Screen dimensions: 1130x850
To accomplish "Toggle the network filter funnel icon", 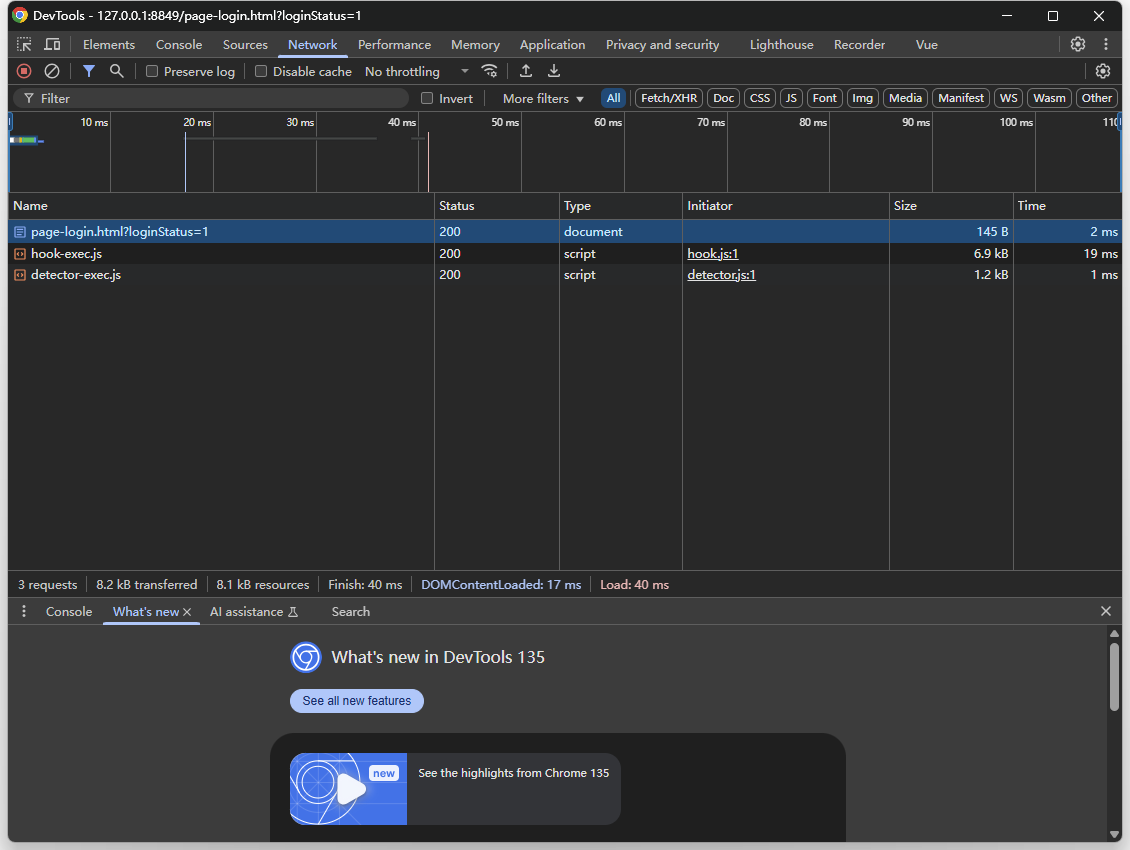I will 89,71.
